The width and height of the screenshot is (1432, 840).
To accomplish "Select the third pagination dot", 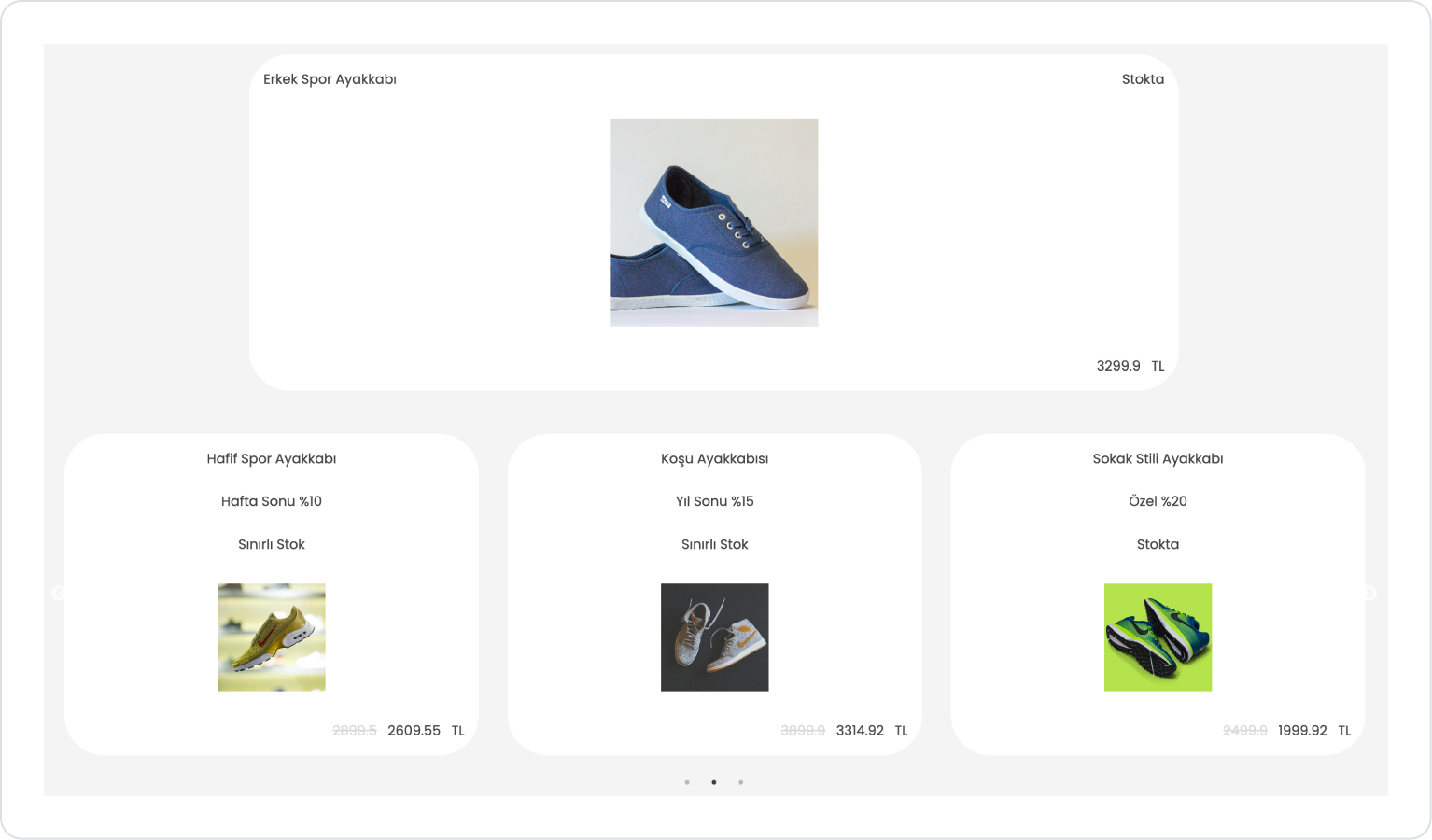I will click(741, 782).
